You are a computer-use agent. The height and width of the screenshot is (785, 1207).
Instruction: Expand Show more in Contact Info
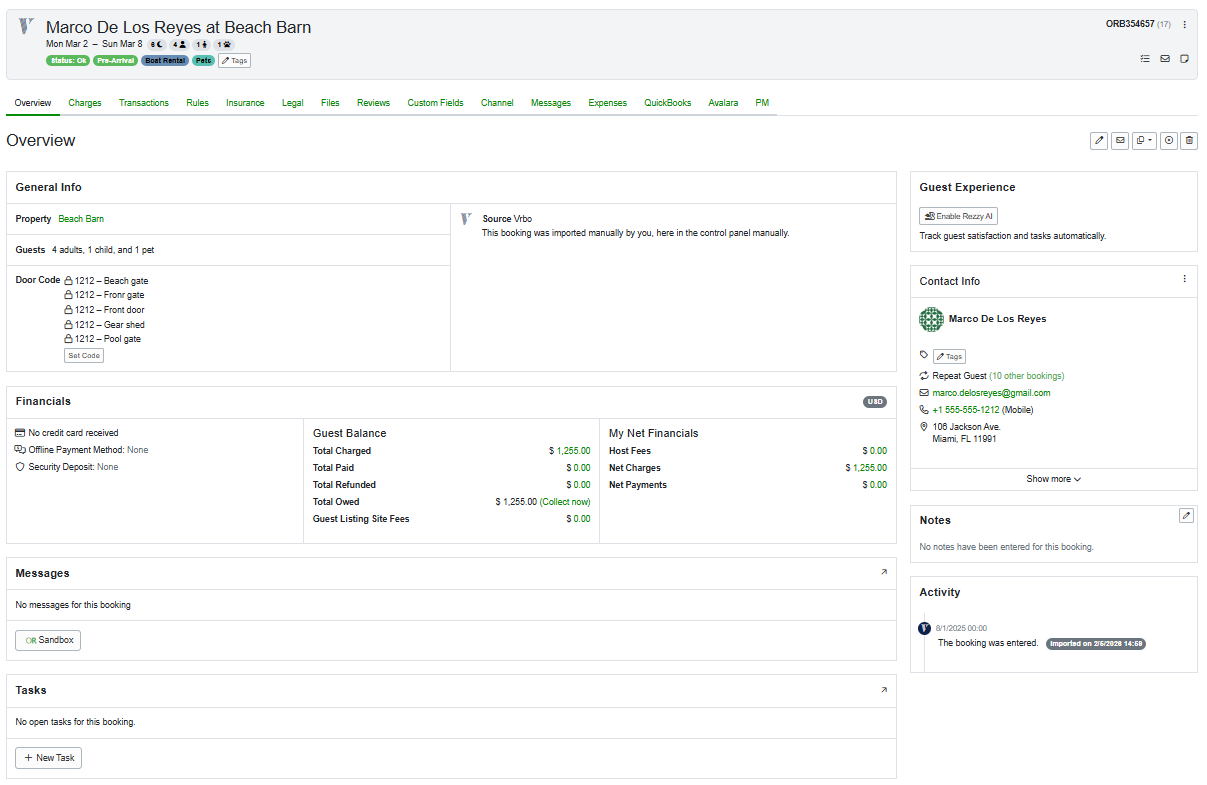[1053, 479]
